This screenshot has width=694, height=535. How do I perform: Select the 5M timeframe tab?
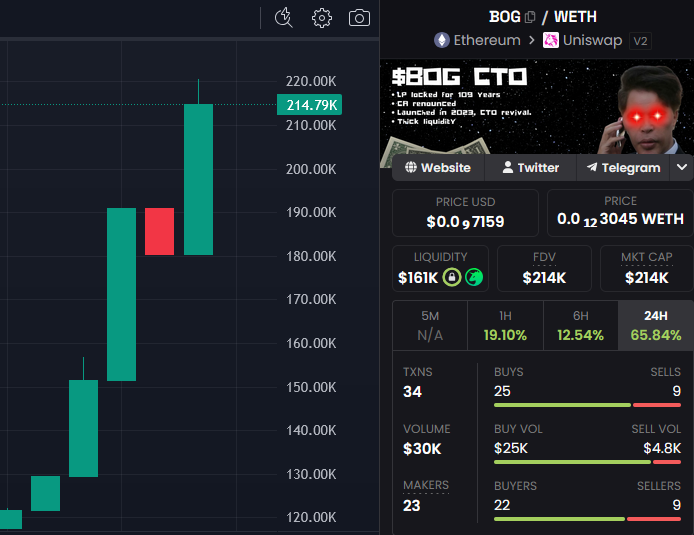(430, 326)
